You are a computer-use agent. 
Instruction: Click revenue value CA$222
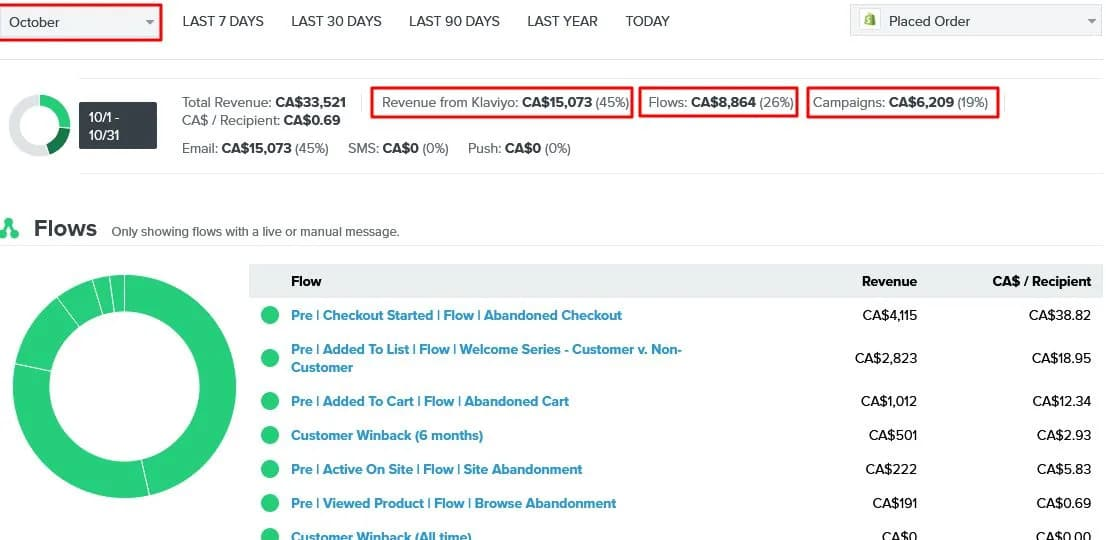click(891, 469)
